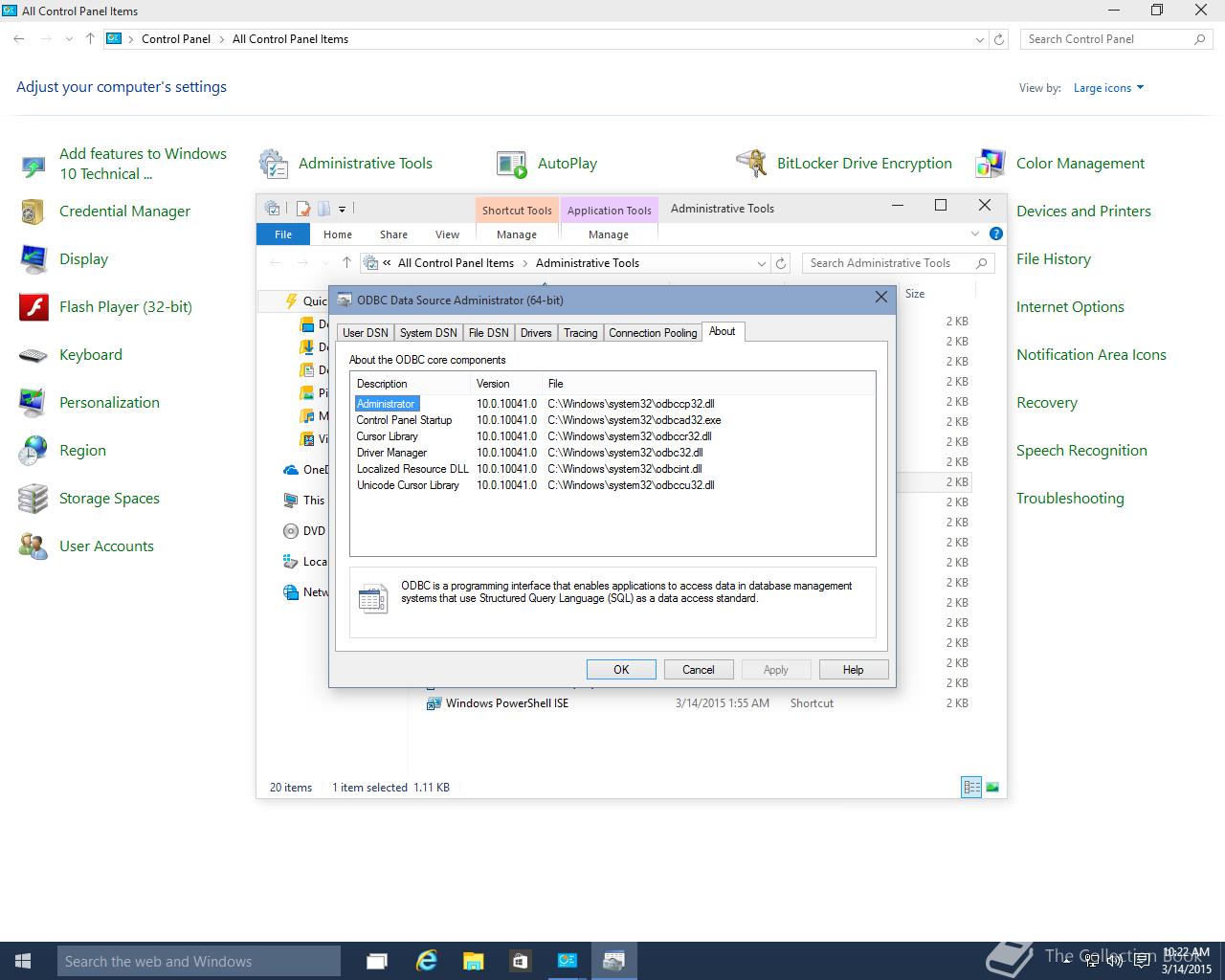This screenshot has width=1225, height=980.
Task: Switch to large icons view in Explorer status bar
Action: (x=992, y=788)
